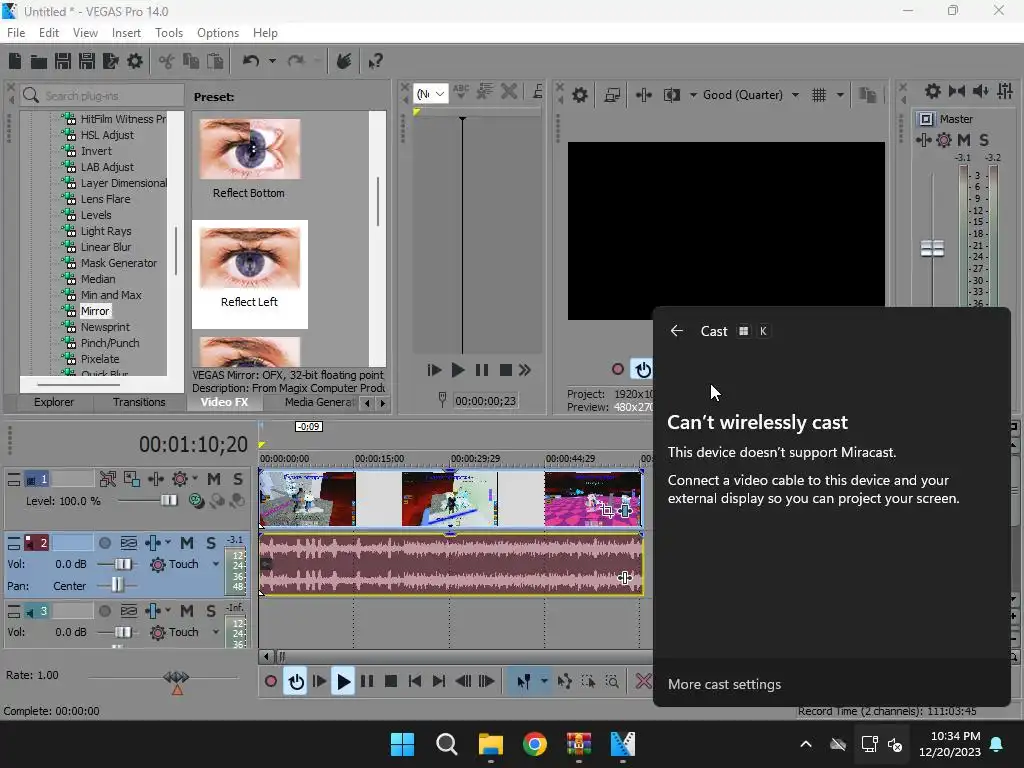Switch to VEGAS Pro taskbar icon
Image resolution: width=1024 pixels, height=768 pixels.
[x=622, y=744]
